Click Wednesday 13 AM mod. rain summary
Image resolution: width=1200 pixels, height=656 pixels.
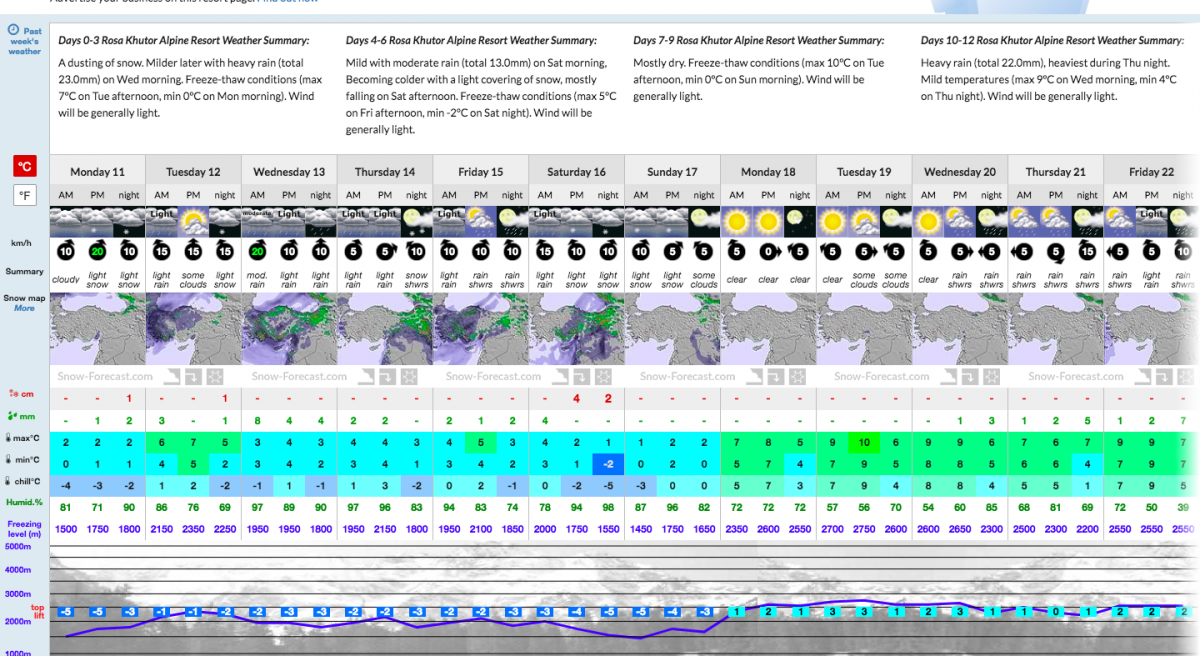point(258,280)
